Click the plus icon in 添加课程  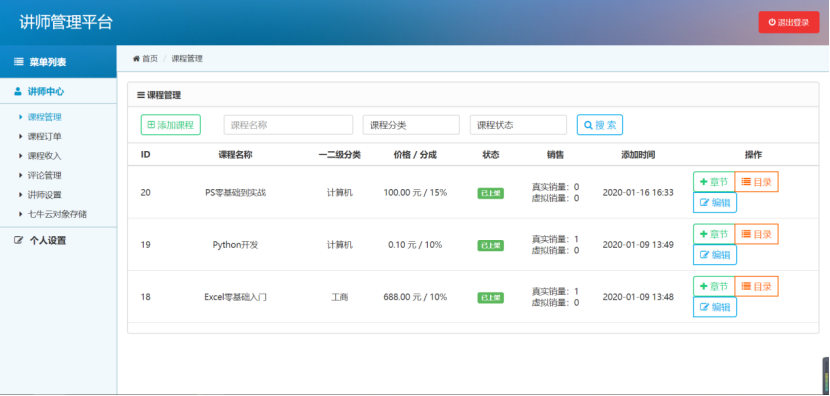[151, 125]
